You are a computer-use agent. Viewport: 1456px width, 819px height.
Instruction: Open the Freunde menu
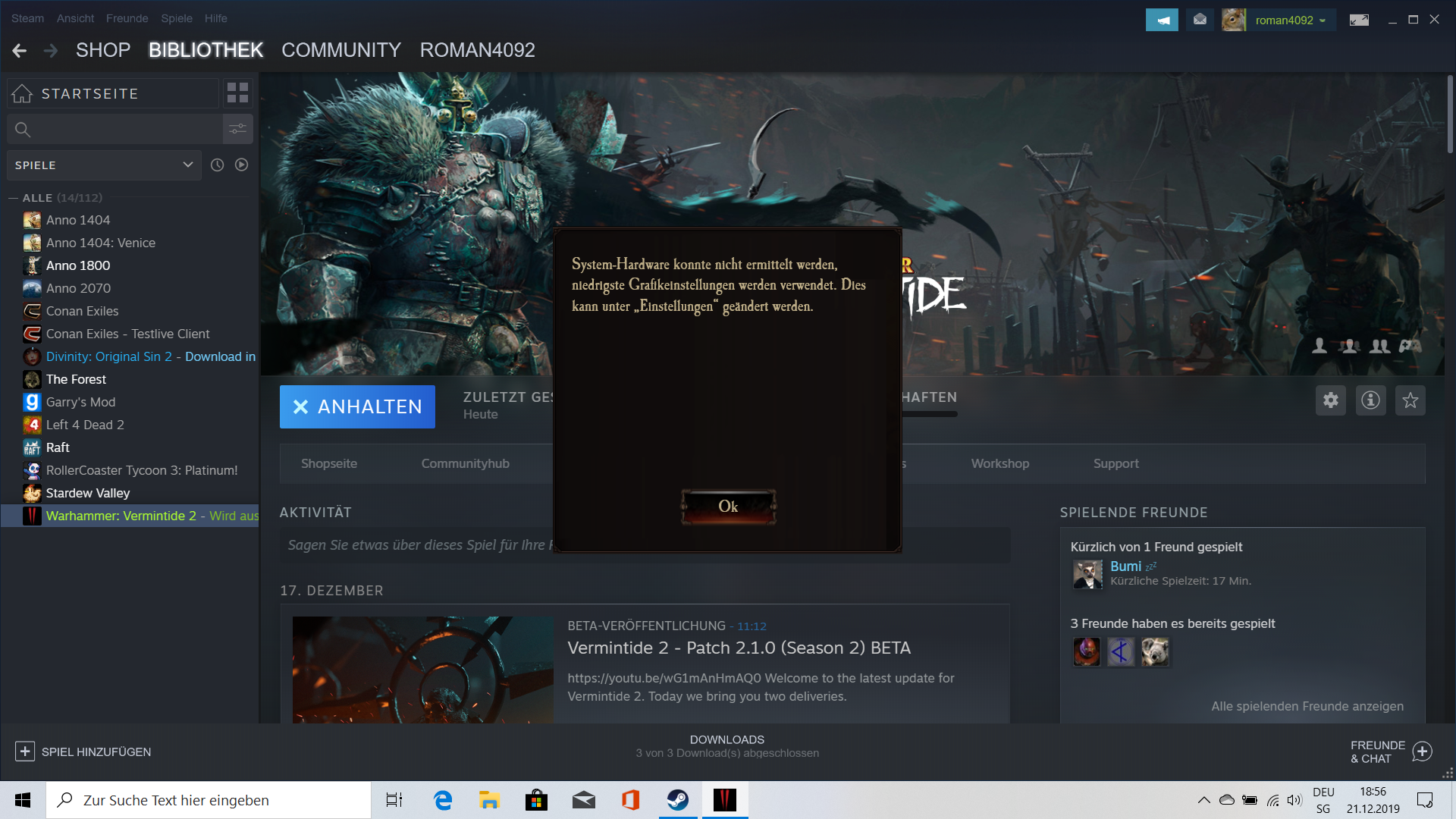tap(127, 18)
